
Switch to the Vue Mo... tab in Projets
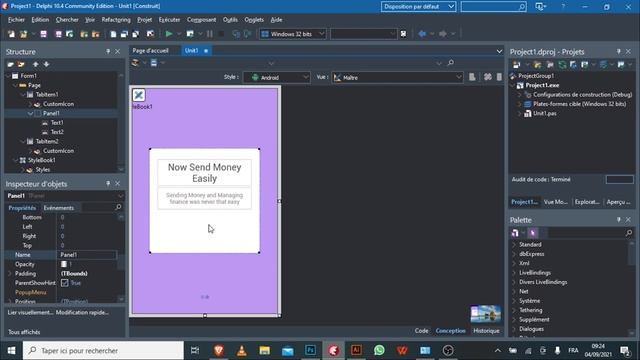click(x=556, y=202)
